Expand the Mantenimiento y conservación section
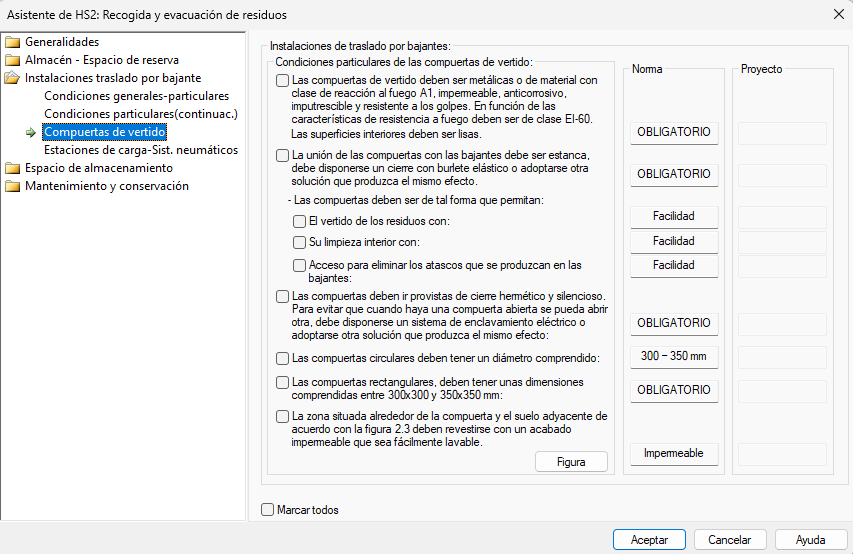Screen dimensions: 853x554 (x=107, y=186)
